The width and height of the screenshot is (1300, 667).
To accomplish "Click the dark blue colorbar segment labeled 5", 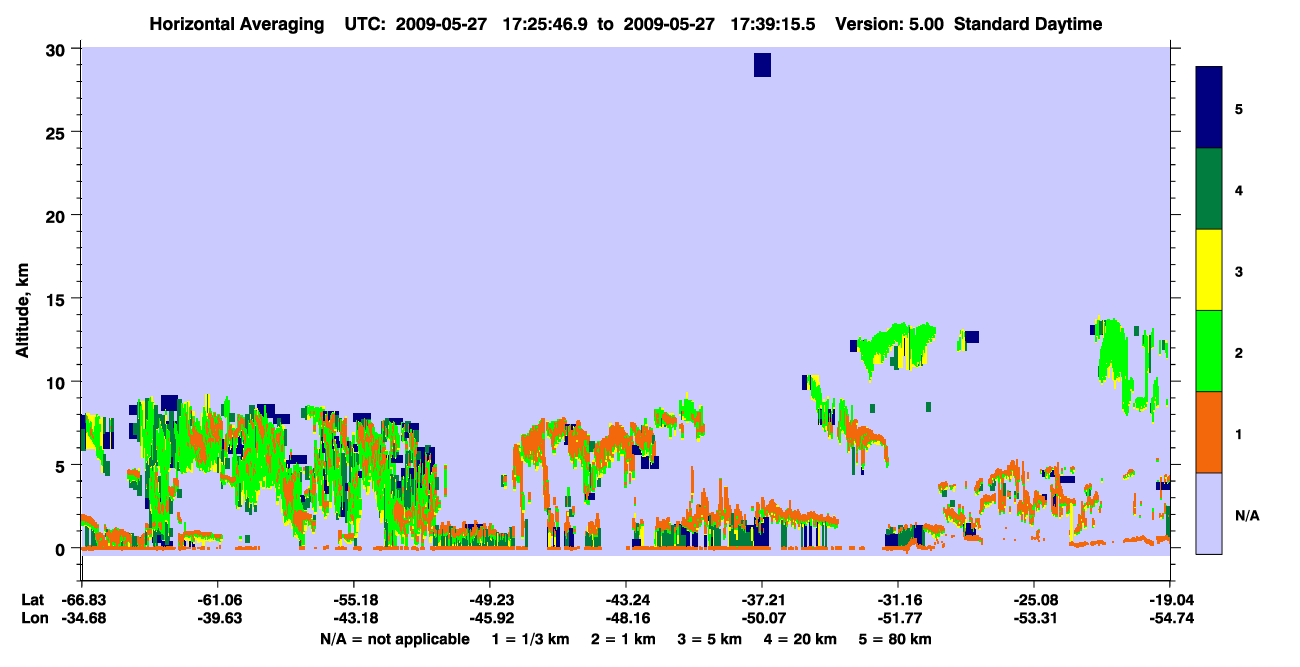I will point(1209,108).
